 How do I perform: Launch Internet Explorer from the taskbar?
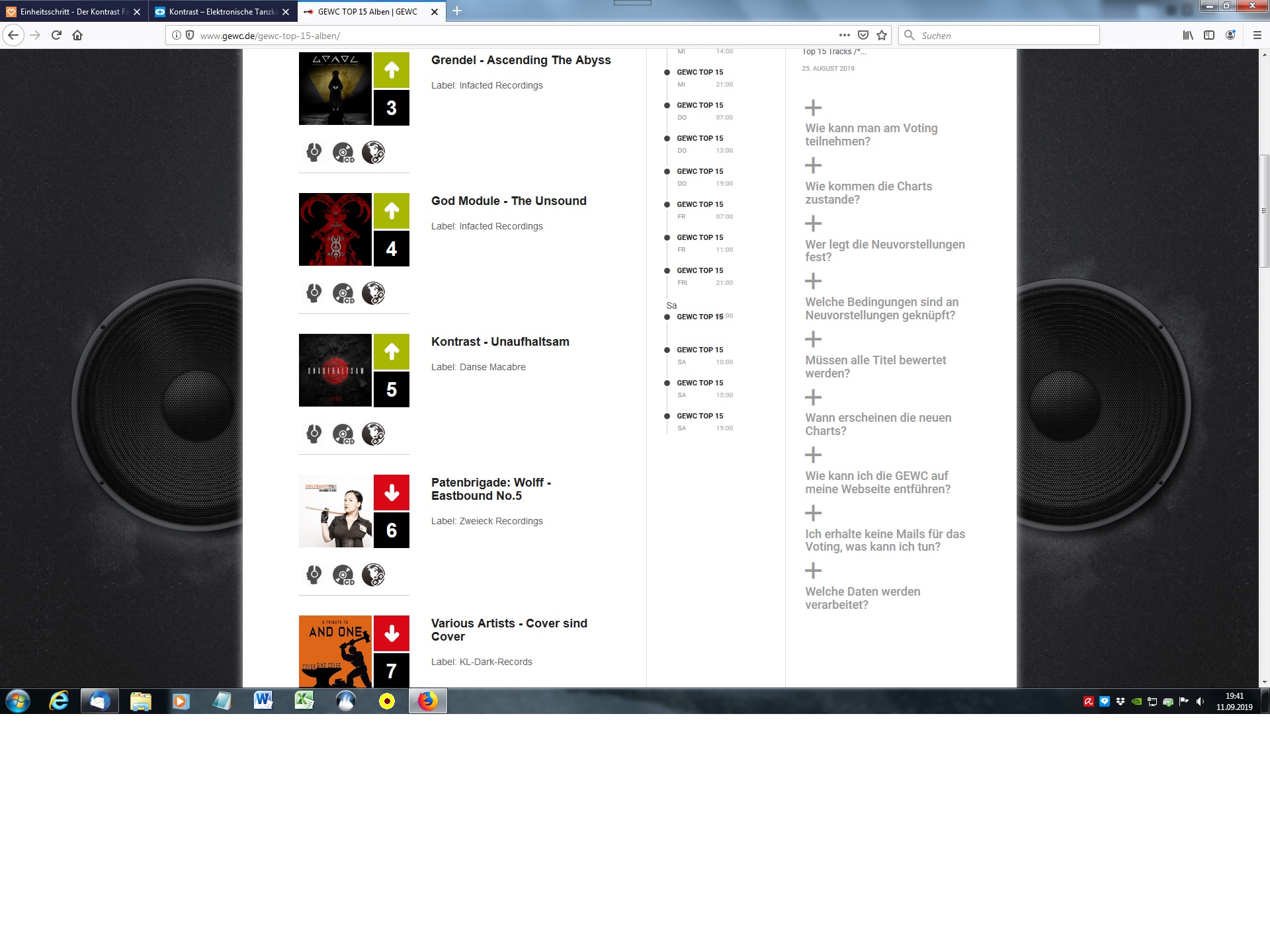59,701
